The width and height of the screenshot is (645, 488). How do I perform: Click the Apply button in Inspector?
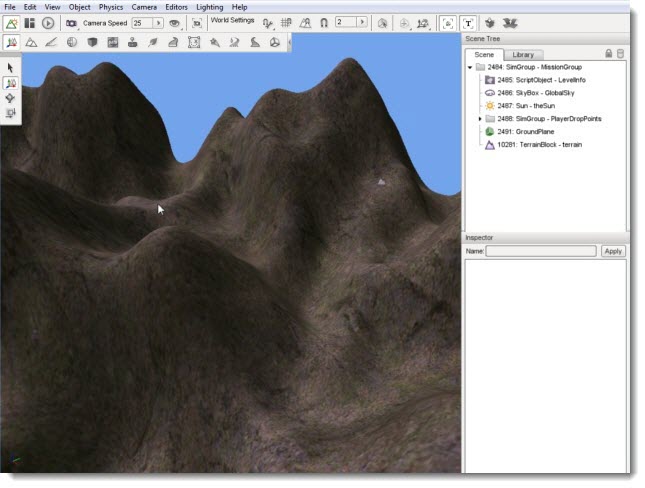(x=613, y=251)
